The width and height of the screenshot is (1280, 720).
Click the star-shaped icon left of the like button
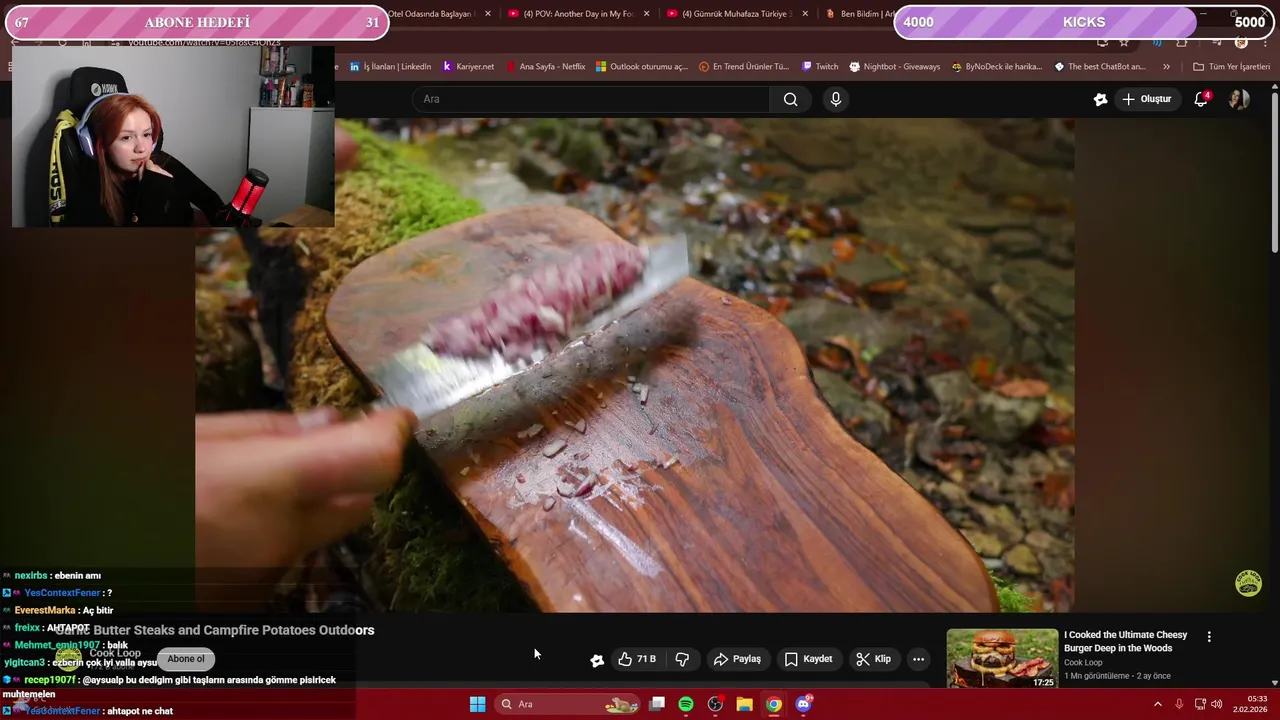pos(597,660)
